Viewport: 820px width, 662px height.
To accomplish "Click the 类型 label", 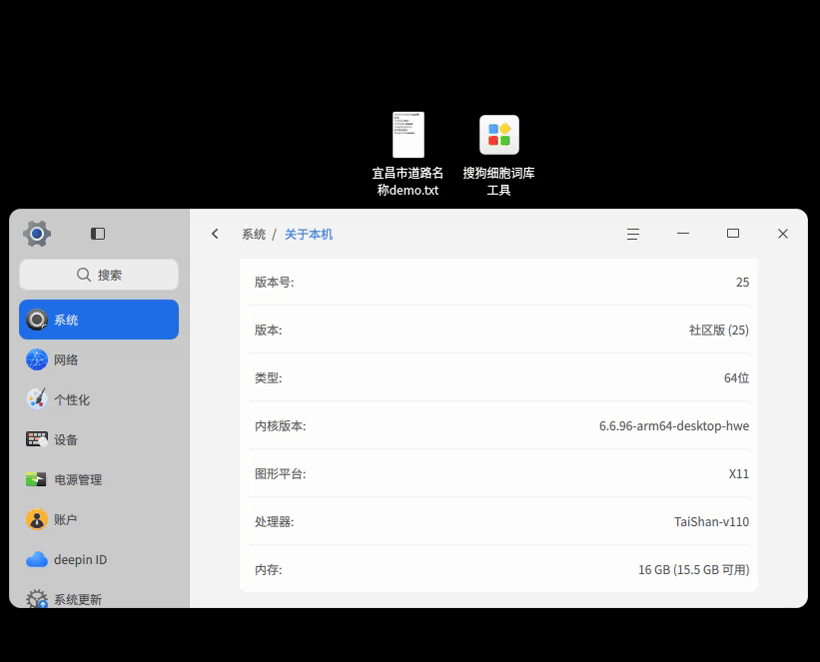I will tap(268, 378).
